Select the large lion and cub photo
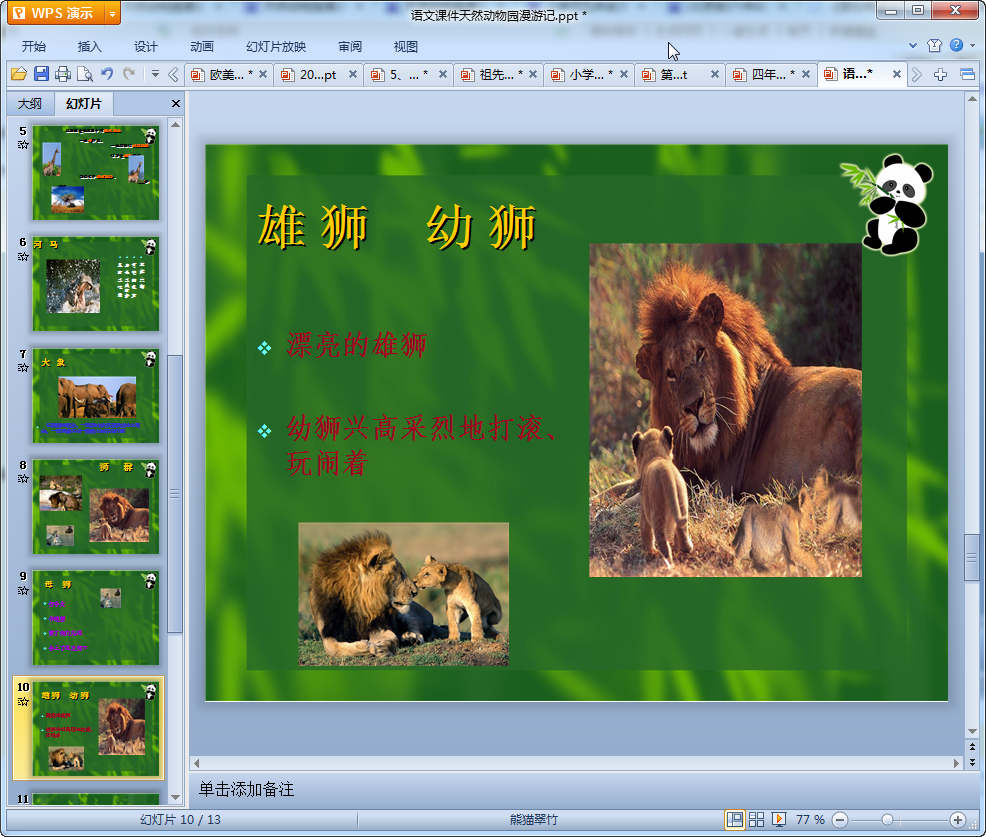This screenshot has width=986, height=837. pos(725,410)
